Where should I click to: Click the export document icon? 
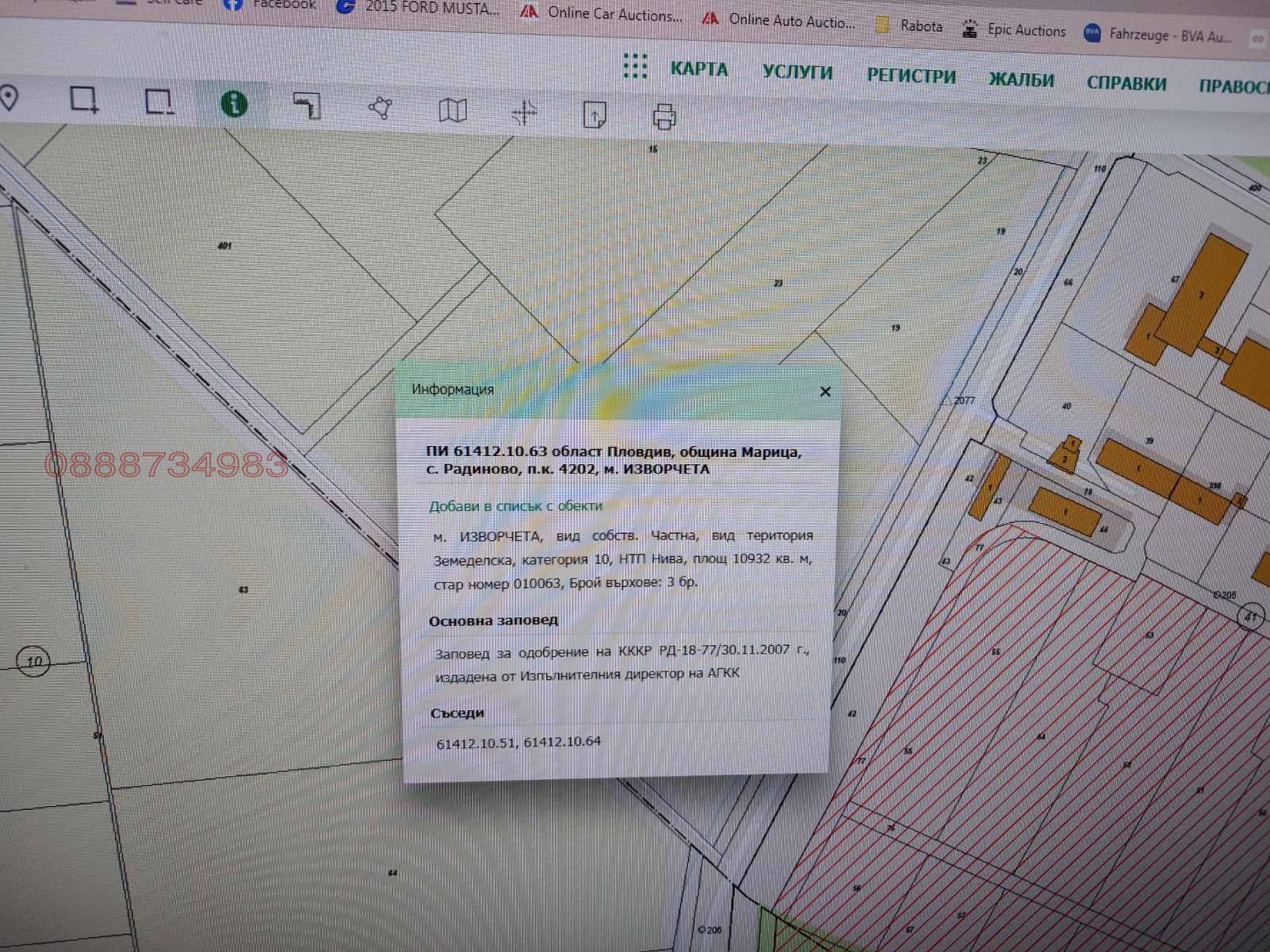[x=595, y=115]
